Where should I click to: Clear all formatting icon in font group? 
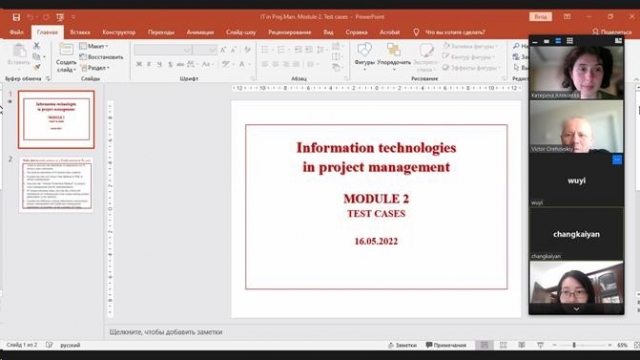point(247,50)
